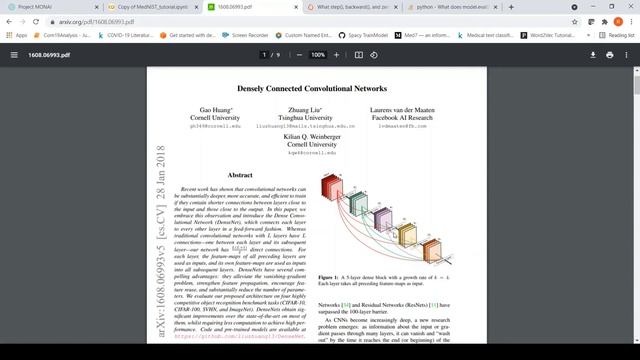Open the Reading list button
640x360 pixels.
point(617,36)
